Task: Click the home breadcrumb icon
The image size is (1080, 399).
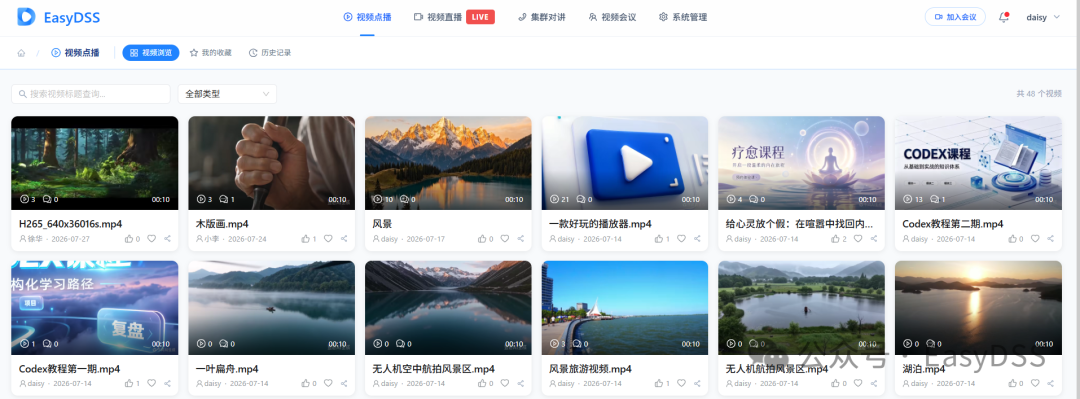Action: [x=21, y=53]
